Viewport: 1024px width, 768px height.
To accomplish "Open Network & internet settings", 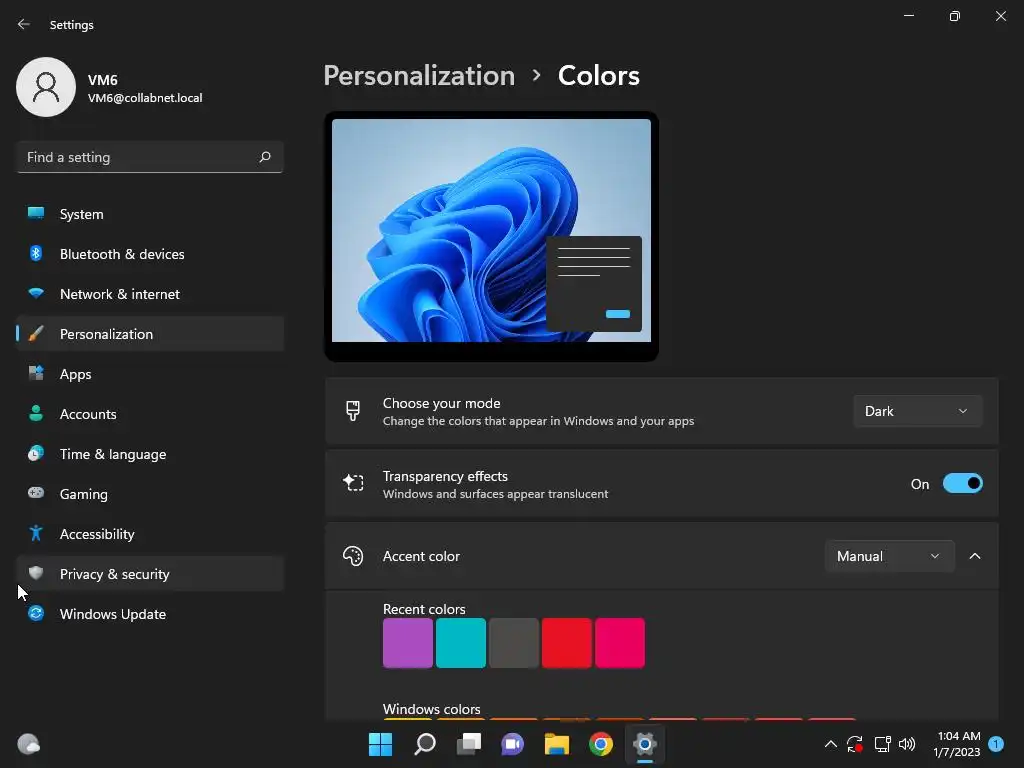I will pos(150,294).
